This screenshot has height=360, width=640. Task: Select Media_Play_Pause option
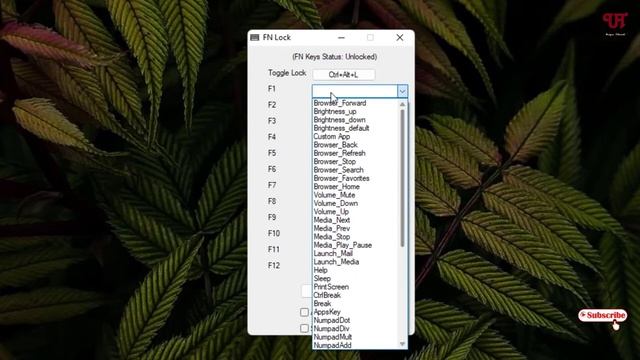tap(342, 245)
